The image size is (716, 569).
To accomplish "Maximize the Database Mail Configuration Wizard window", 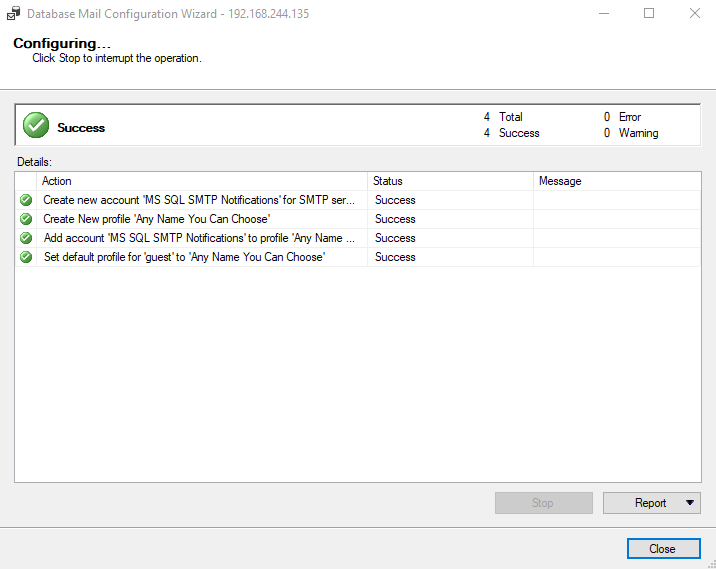I will 649,14.
